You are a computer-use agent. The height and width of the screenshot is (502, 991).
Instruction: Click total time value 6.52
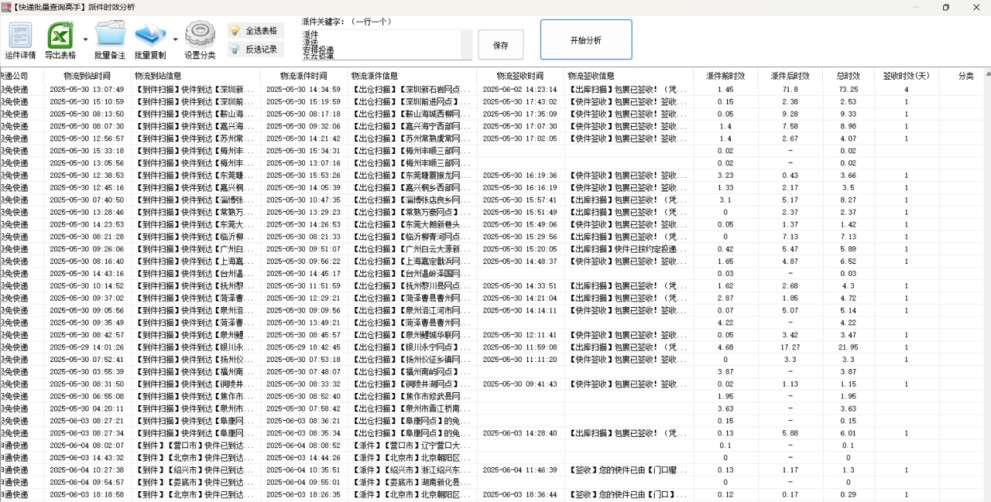pyautogui.click(x=848, y=261)
